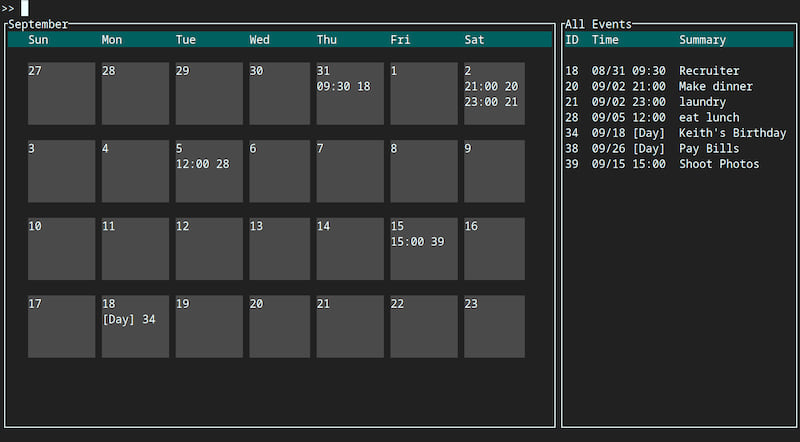
Task: Select the Shoot Photos event row
Action: tap(679, 164)
